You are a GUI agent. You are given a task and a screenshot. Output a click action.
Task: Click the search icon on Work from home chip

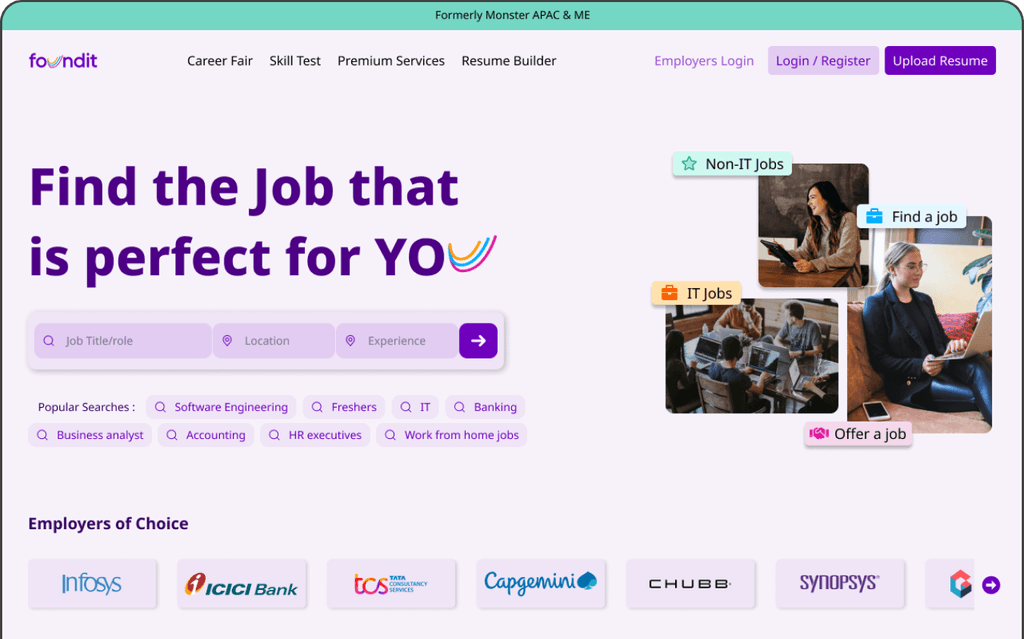tap(390, 435)
